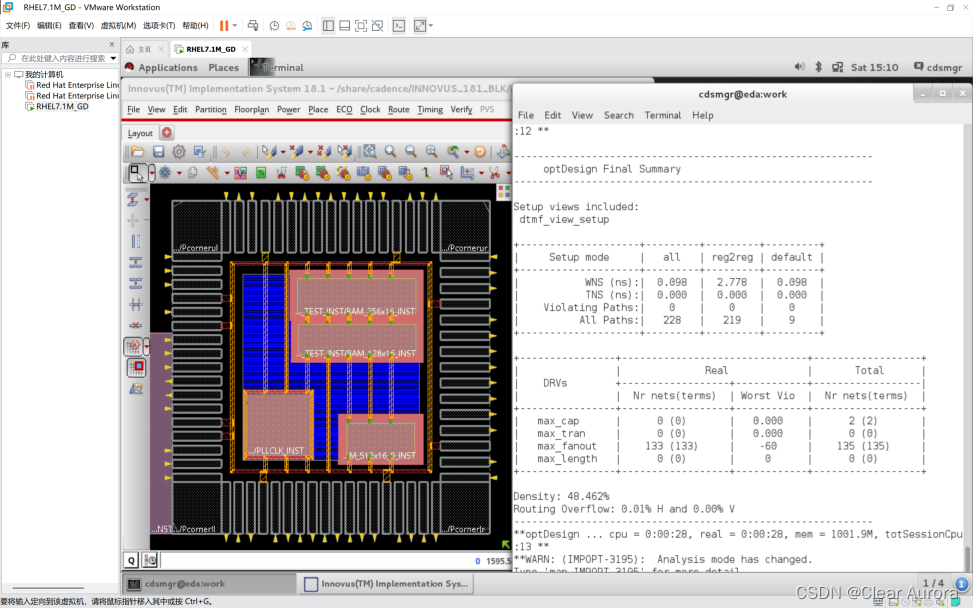The image size is (973, 609).
Task: Open dropdown arrow beside the snowflake move tool
Action: [x=179, y=173]
